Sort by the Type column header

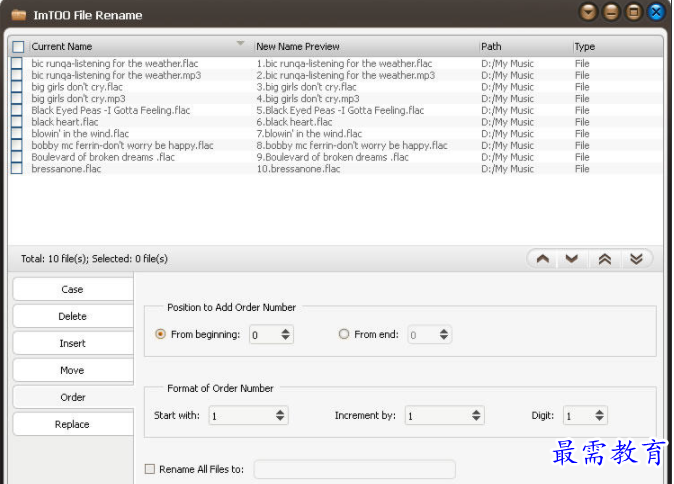click(617, 46)
